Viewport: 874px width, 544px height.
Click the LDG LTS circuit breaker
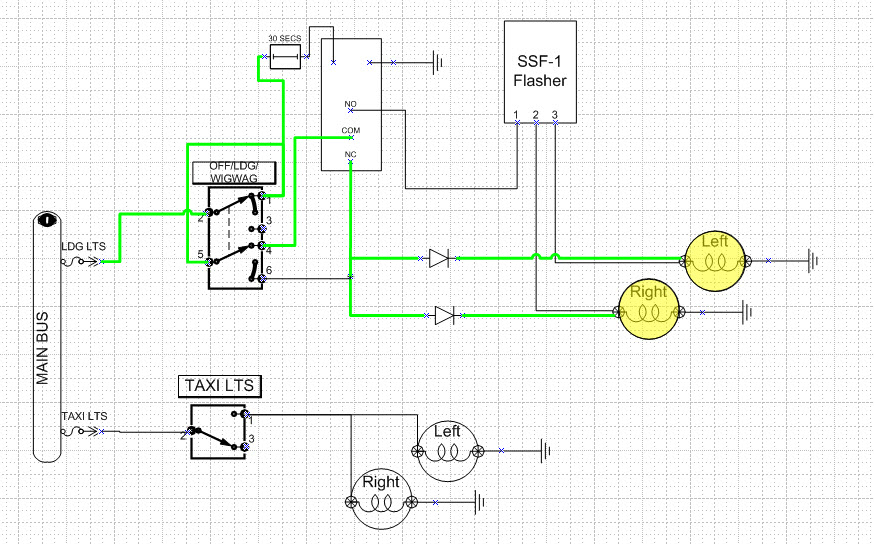coord(80,262)
